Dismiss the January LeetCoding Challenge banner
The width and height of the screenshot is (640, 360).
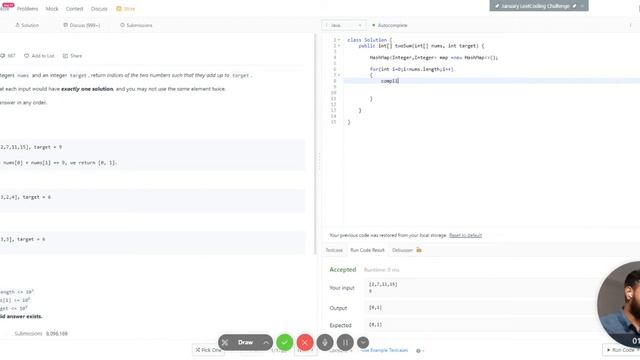point(582,6)
